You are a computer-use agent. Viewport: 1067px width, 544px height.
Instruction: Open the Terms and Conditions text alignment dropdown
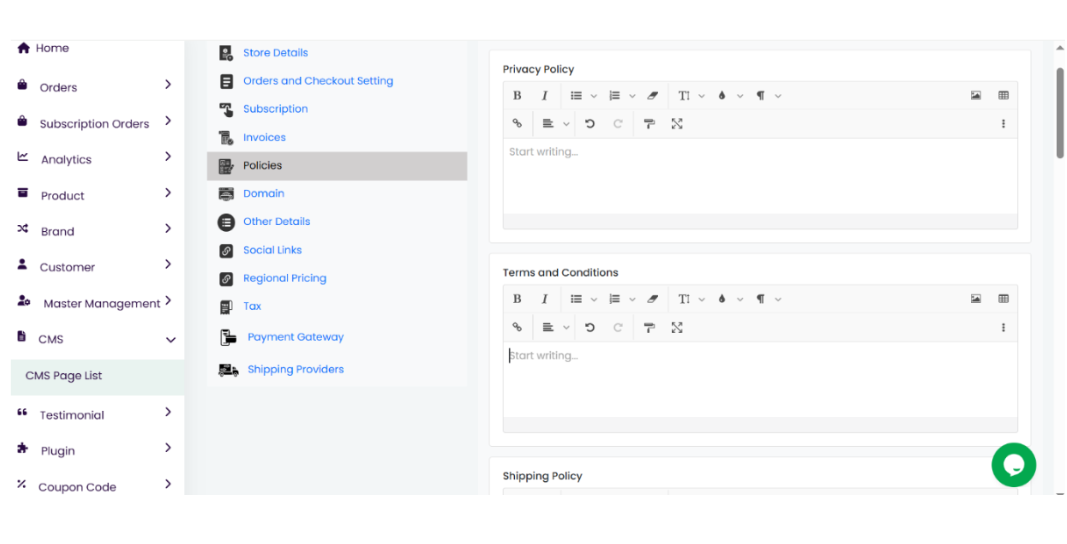[554, 327]
